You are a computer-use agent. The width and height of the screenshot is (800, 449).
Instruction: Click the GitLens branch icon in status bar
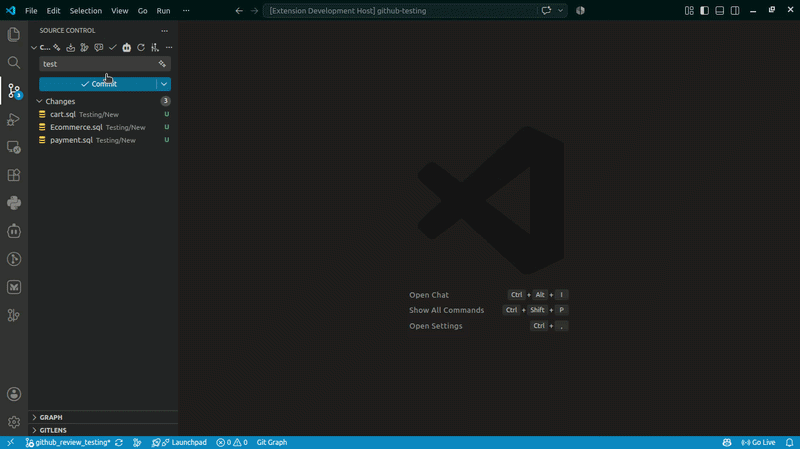(x=137, y=442)
